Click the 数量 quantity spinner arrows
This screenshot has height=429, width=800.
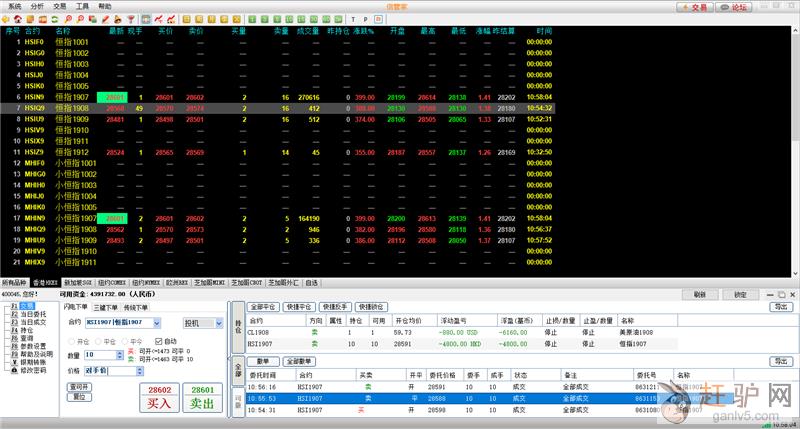[x=120, y=355]
